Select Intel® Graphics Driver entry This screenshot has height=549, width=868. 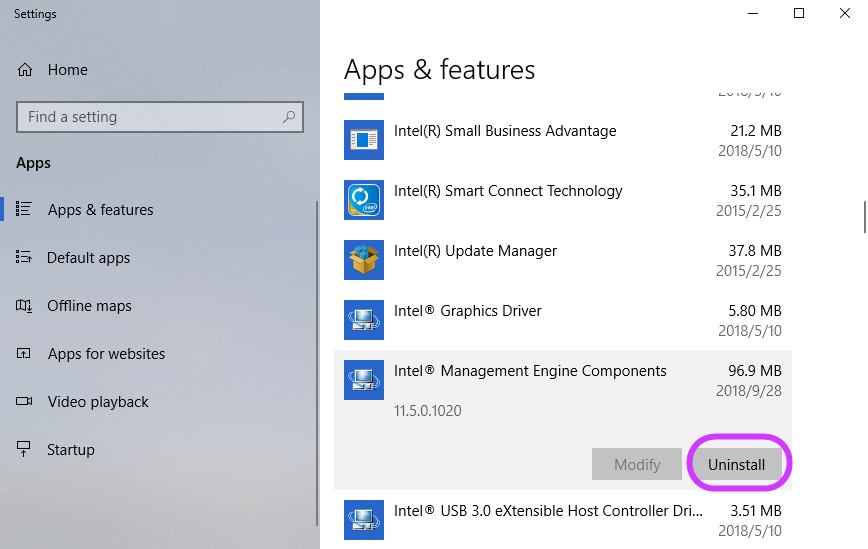[x=563, y=320]
